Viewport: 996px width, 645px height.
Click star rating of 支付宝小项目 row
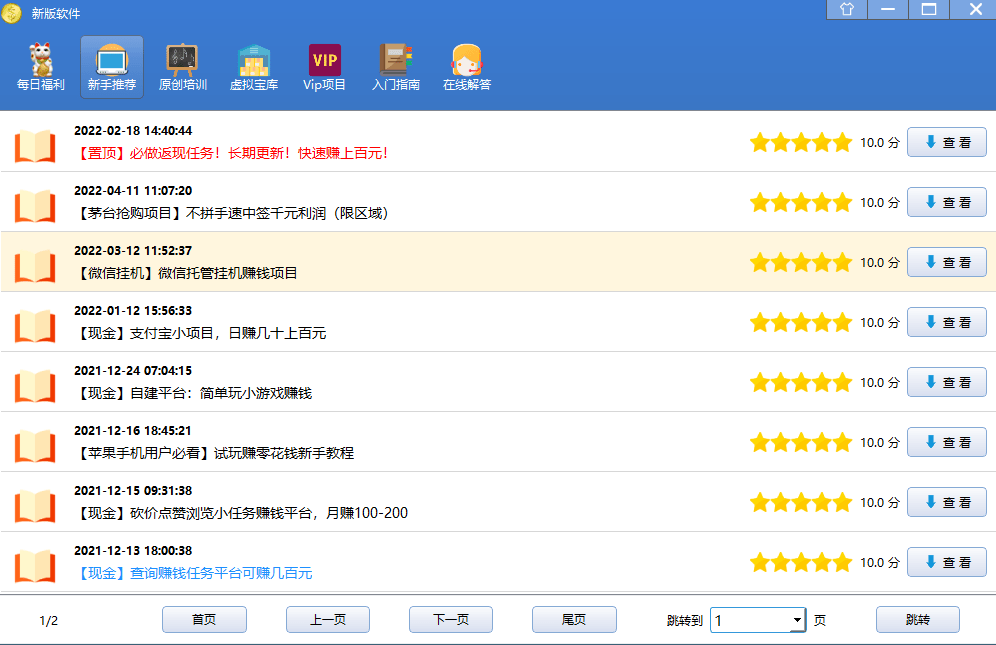point(800,323)
